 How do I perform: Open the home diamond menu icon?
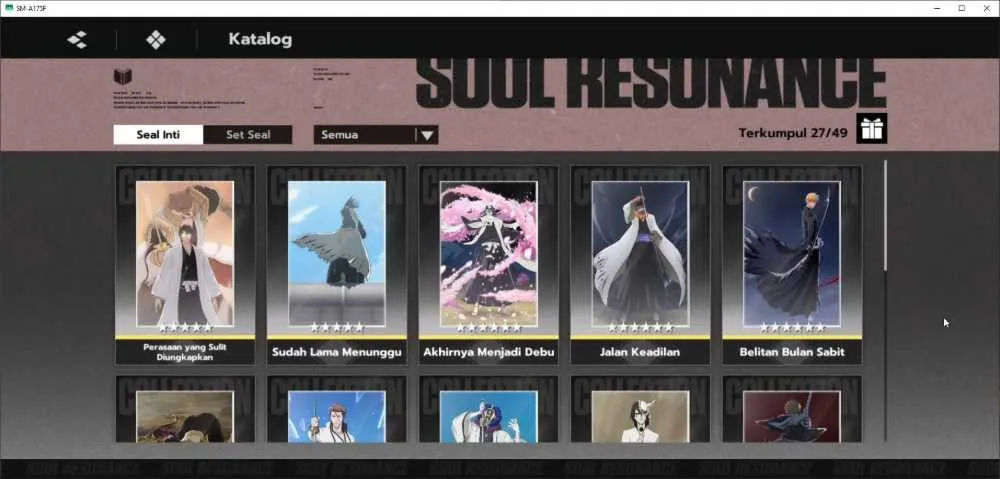click(156, 40)
